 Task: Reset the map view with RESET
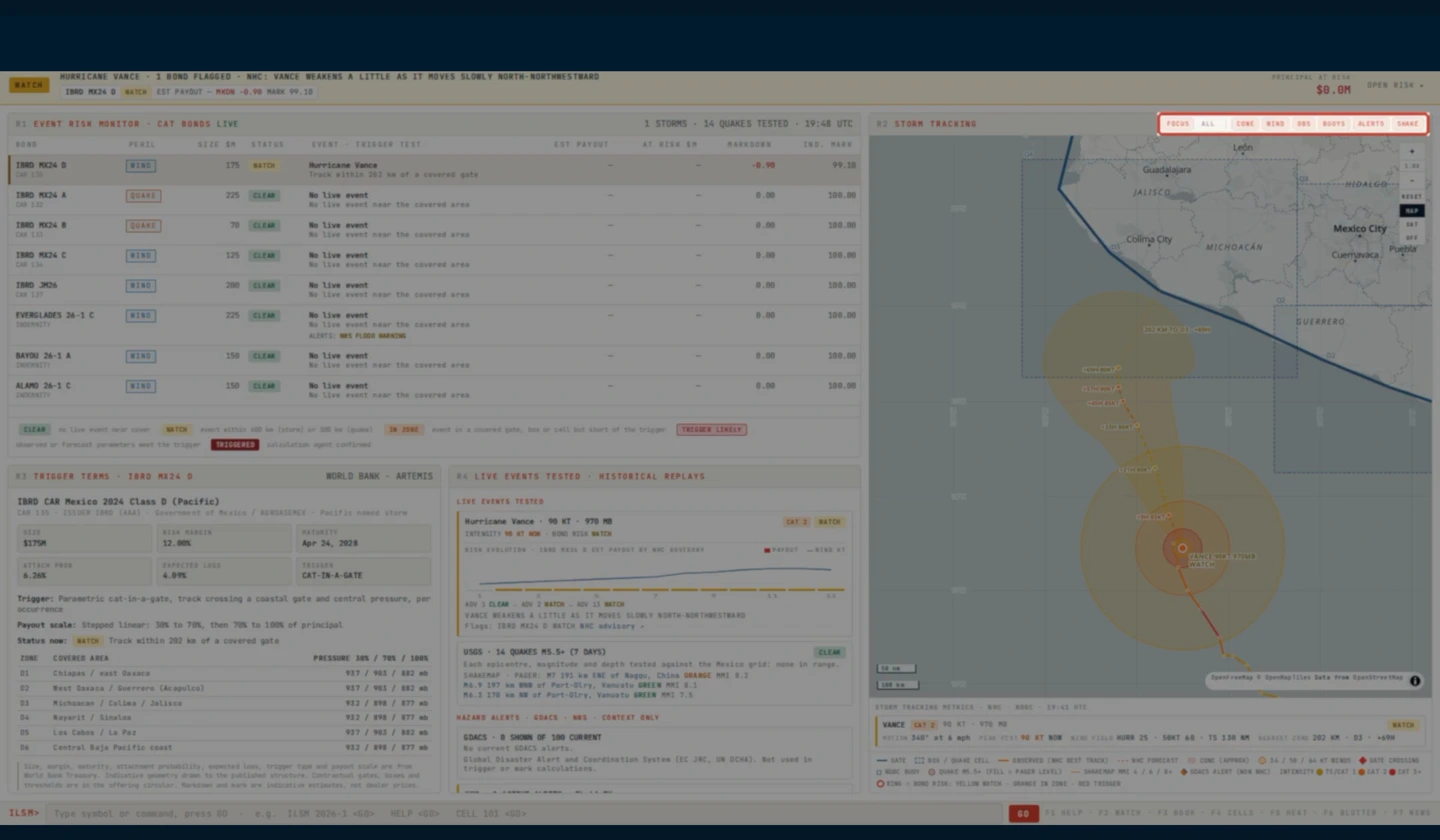coord(1411,196)
